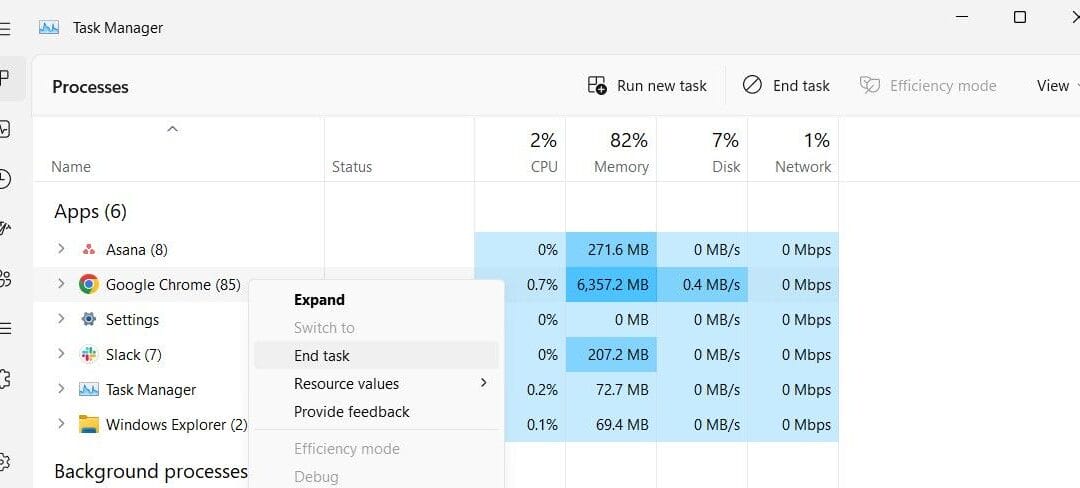Select End task in the context menu
Screen dimensions: 1080x488
point(322,356)
